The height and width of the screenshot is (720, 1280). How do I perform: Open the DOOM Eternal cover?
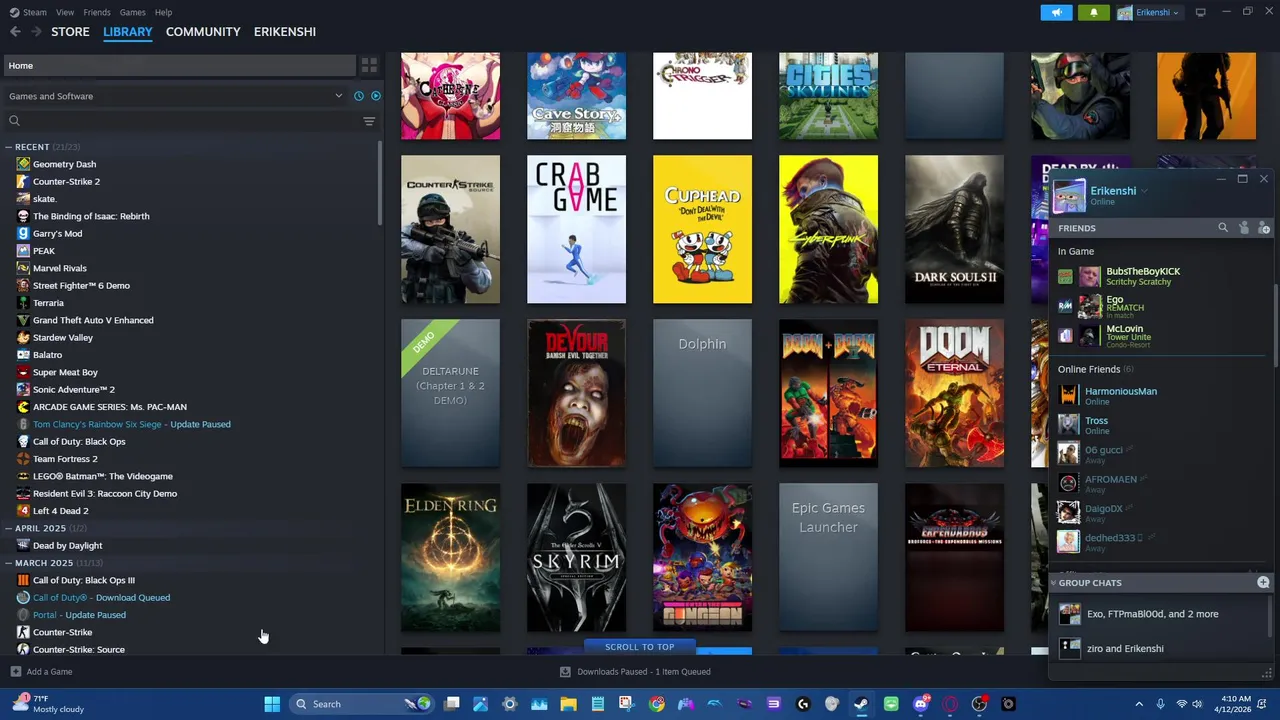954,393
